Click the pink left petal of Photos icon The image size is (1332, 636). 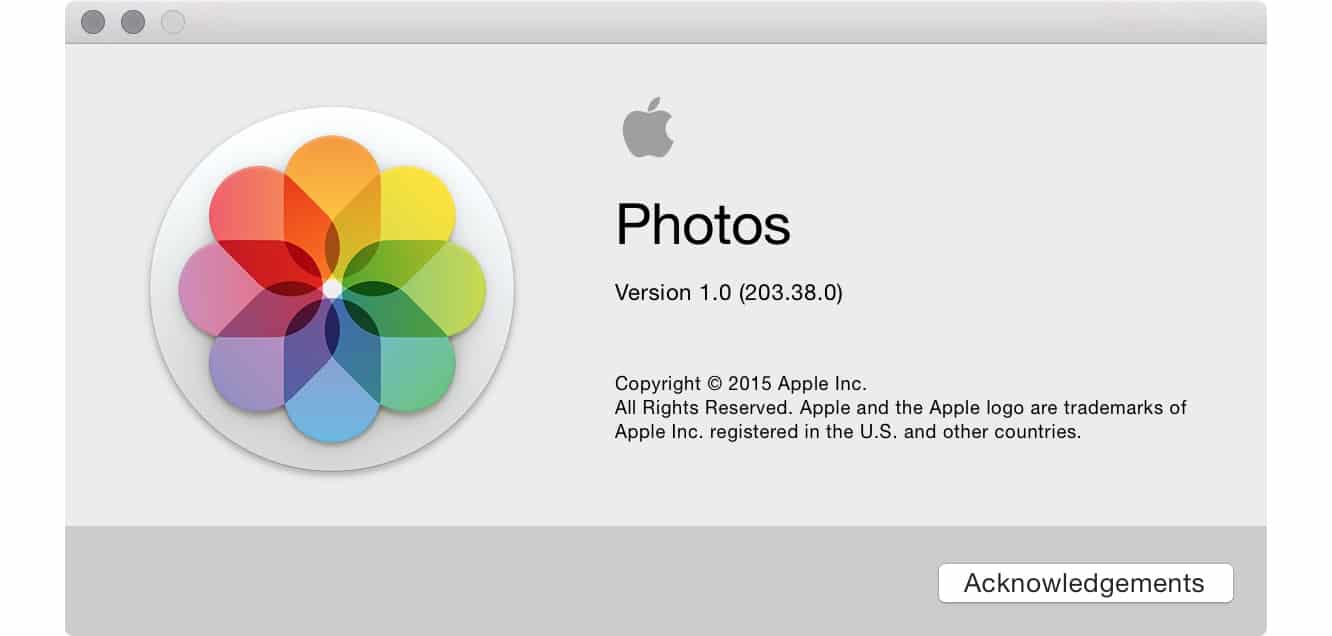tap(214, 289)
